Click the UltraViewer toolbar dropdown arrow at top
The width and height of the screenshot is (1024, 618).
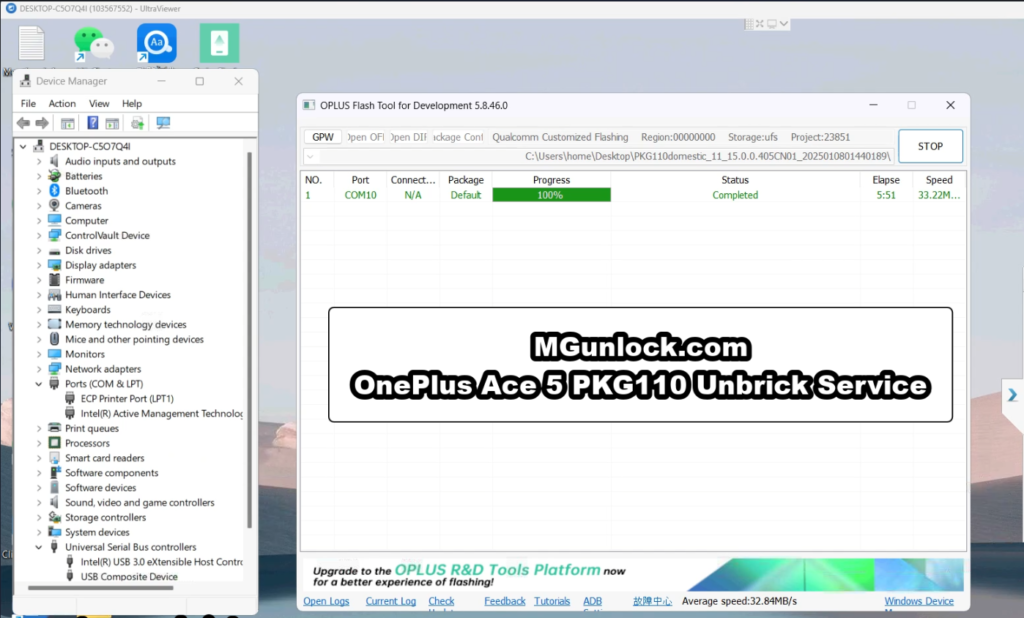coord(784,24)
